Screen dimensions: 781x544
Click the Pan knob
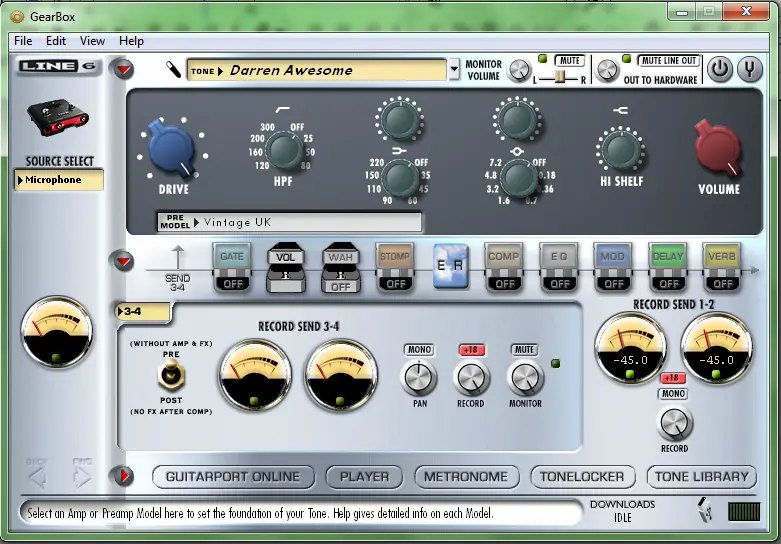tap(419, 377)
